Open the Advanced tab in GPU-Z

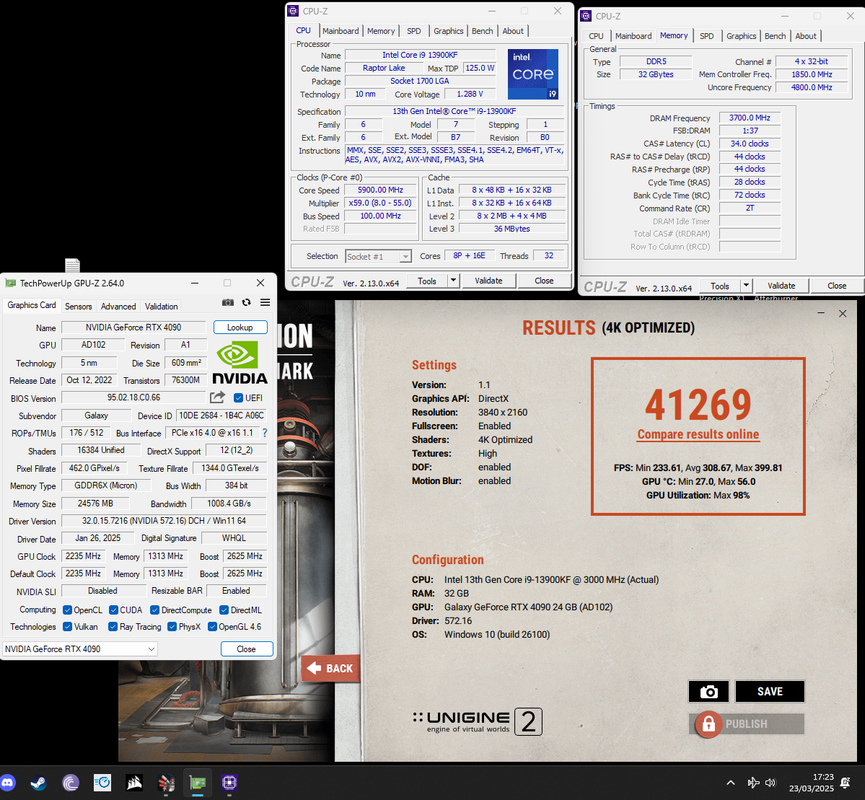point(118,306)
